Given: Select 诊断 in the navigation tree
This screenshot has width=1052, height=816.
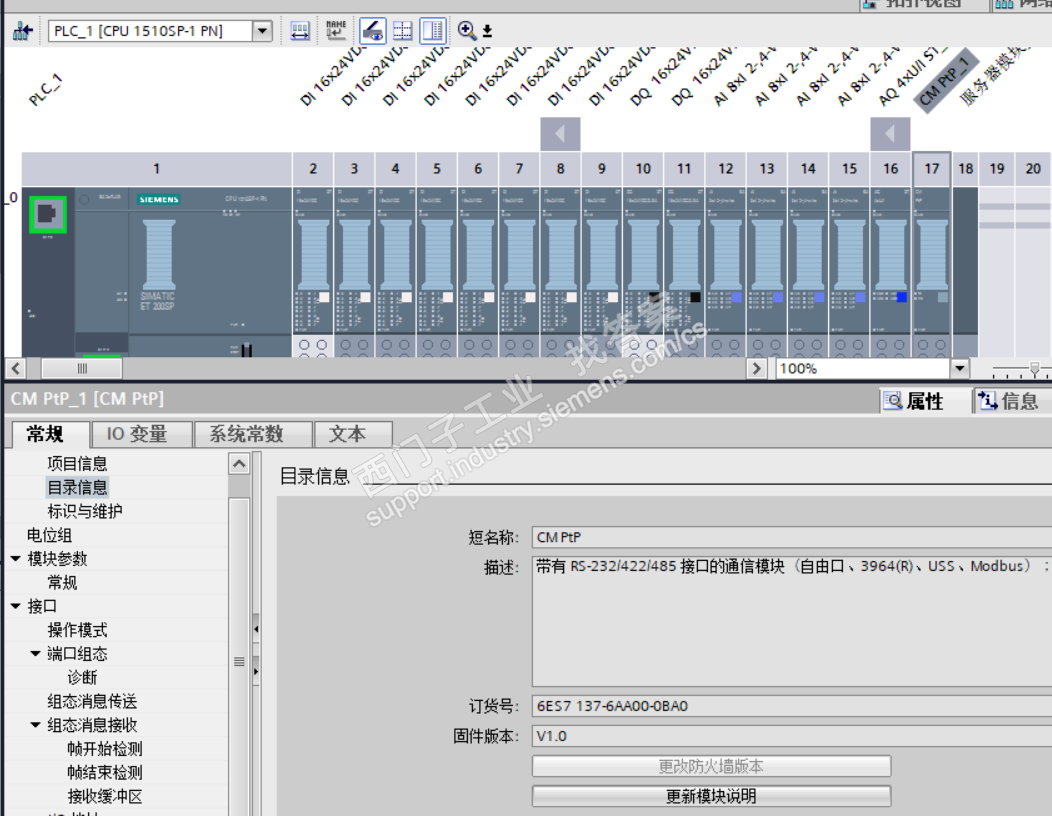Looking at the screenshot, I should (82, 678).
